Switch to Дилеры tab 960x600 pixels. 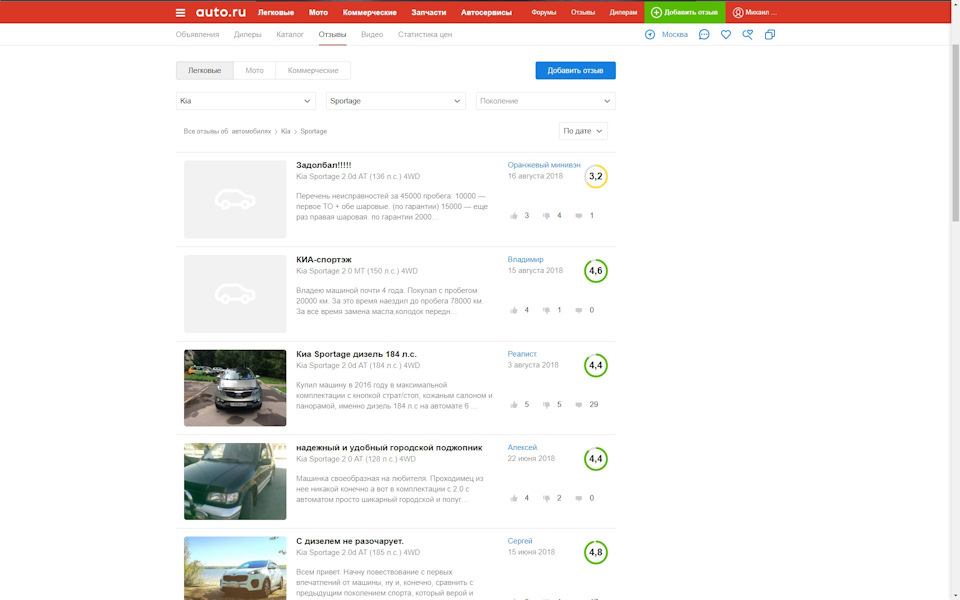coord(247,34)
